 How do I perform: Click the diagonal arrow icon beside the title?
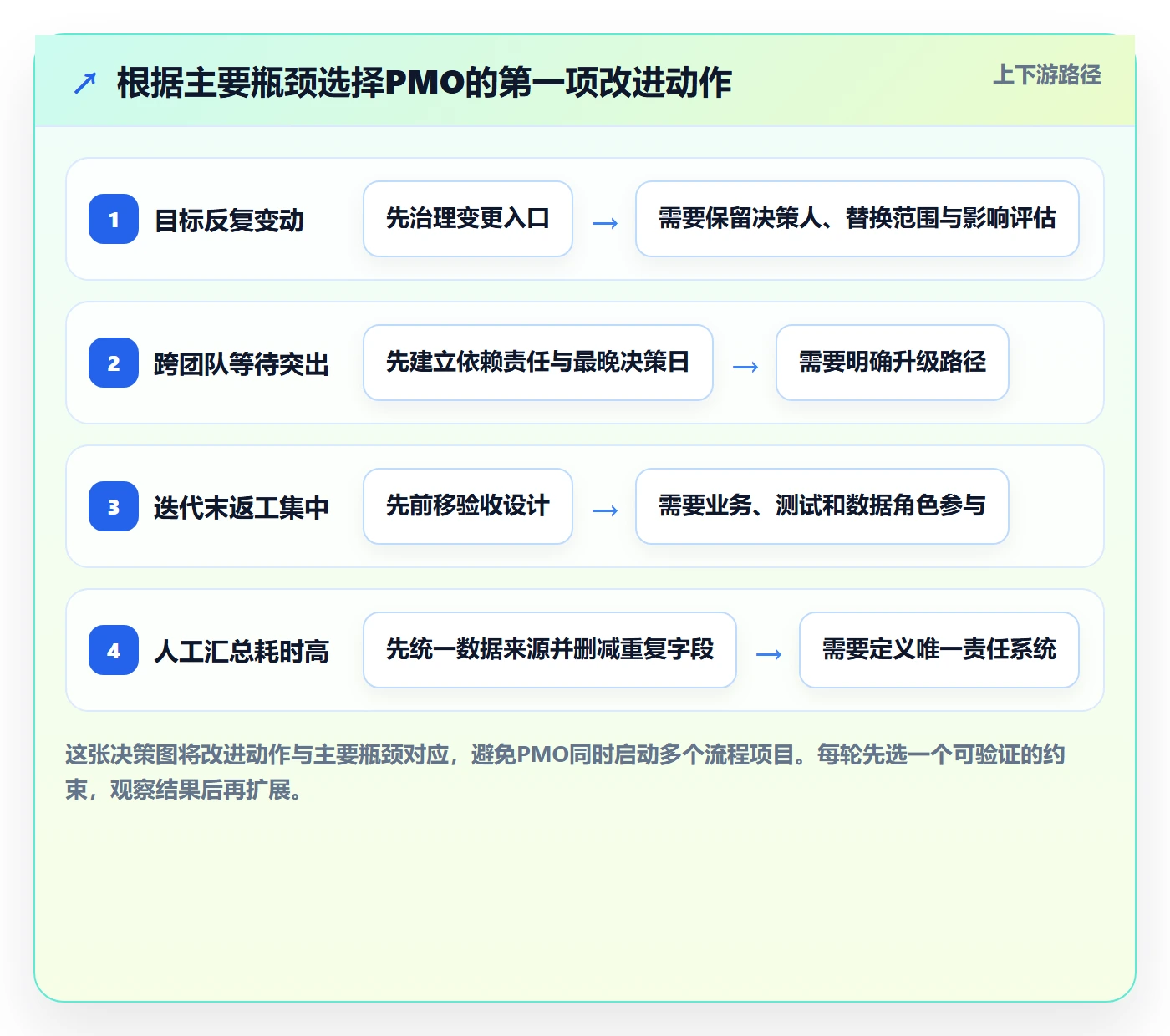point(85,83)
